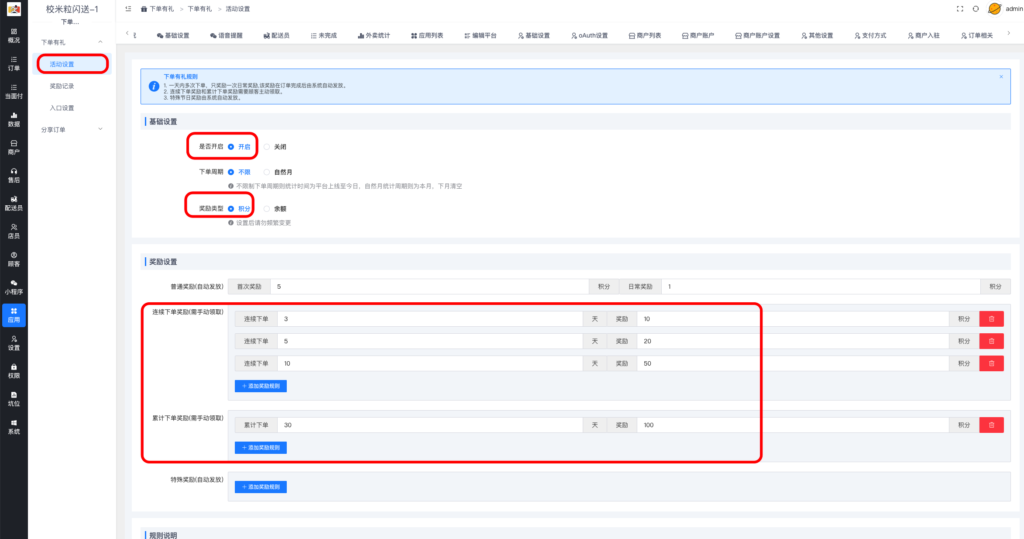Close the blue 下单有礼规则 notice banner
1024x539 pixels.
[x=1001, y=76]
